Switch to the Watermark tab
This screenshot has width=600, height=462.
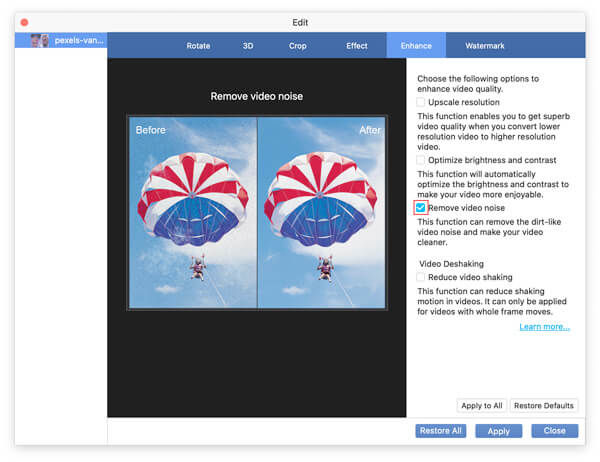485,46
